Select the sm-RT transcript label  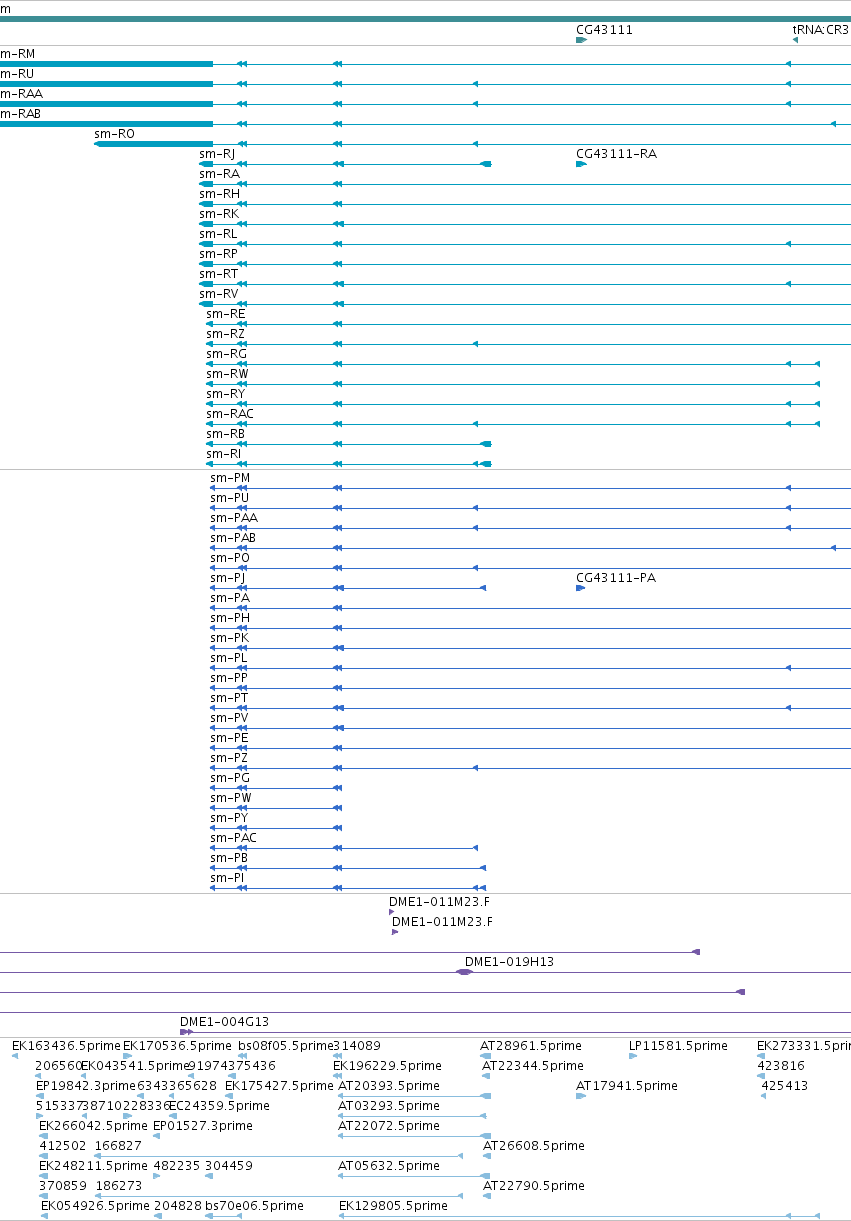pos(218,274)
